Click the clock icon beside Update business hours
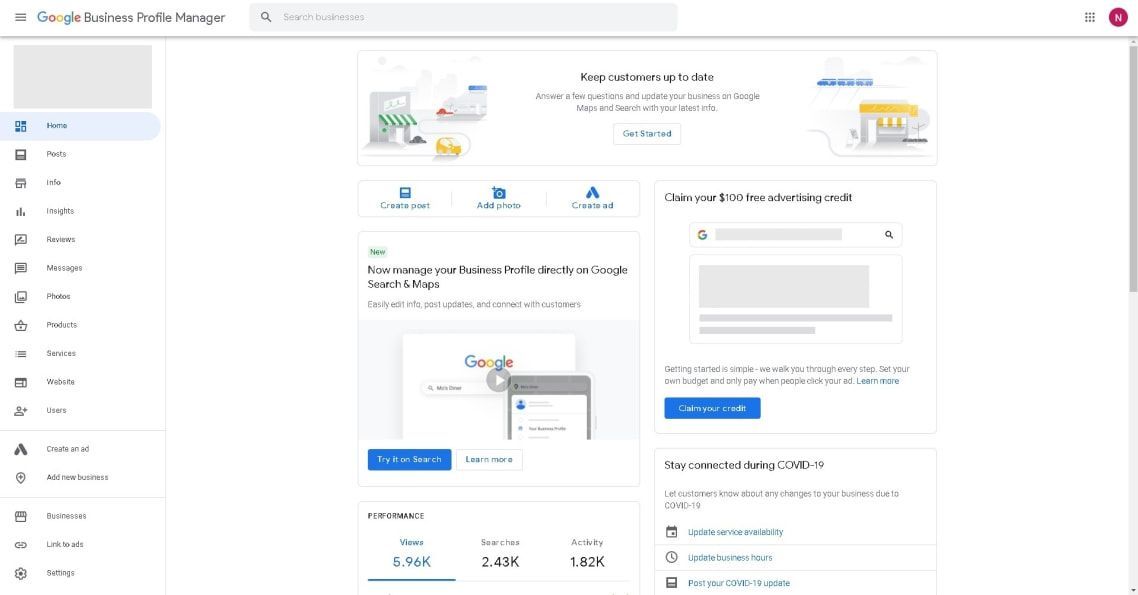 click(x=671, y=557)
